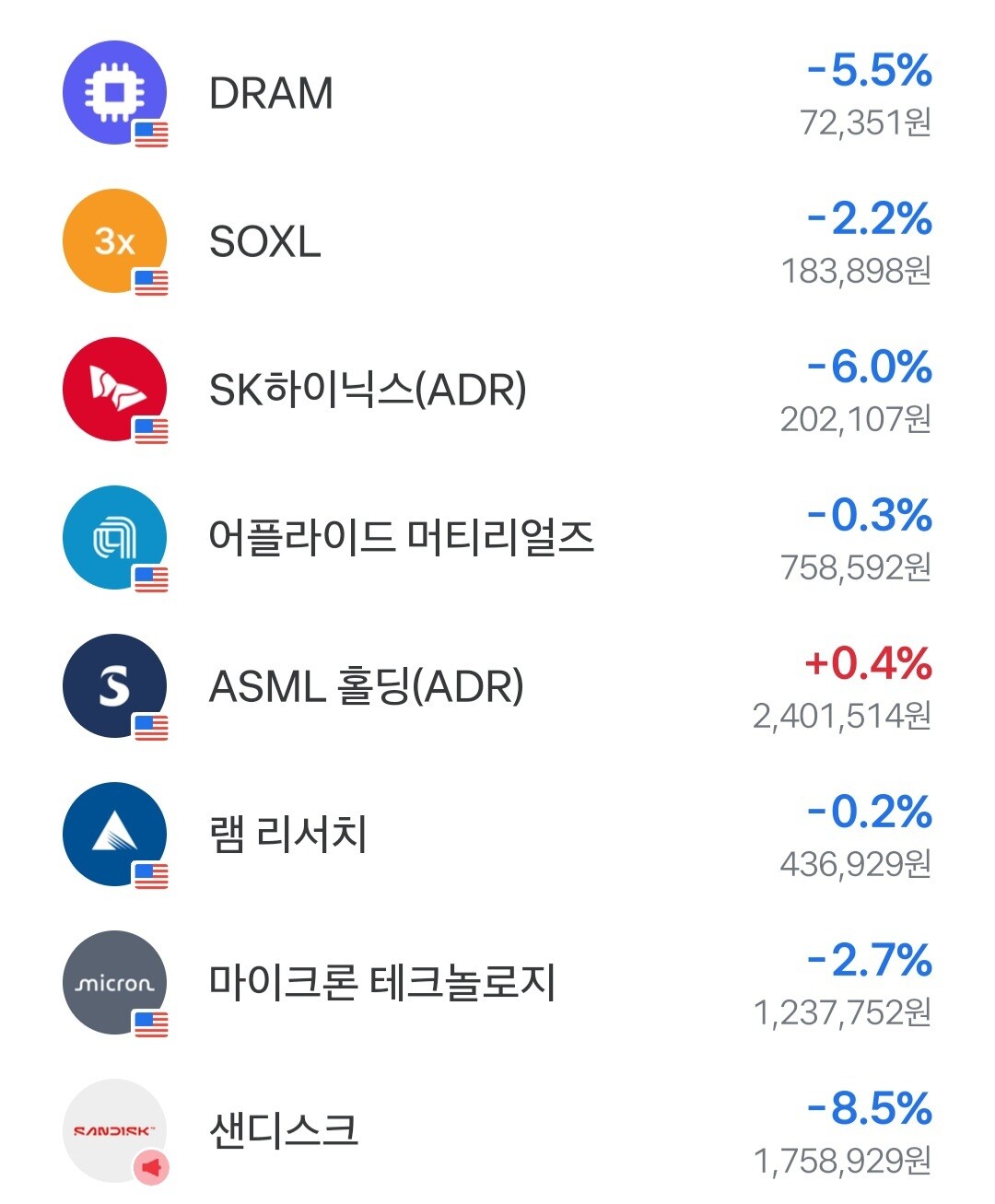
Task: Tap the red SK hynix logo
Action: coord(114,389)
